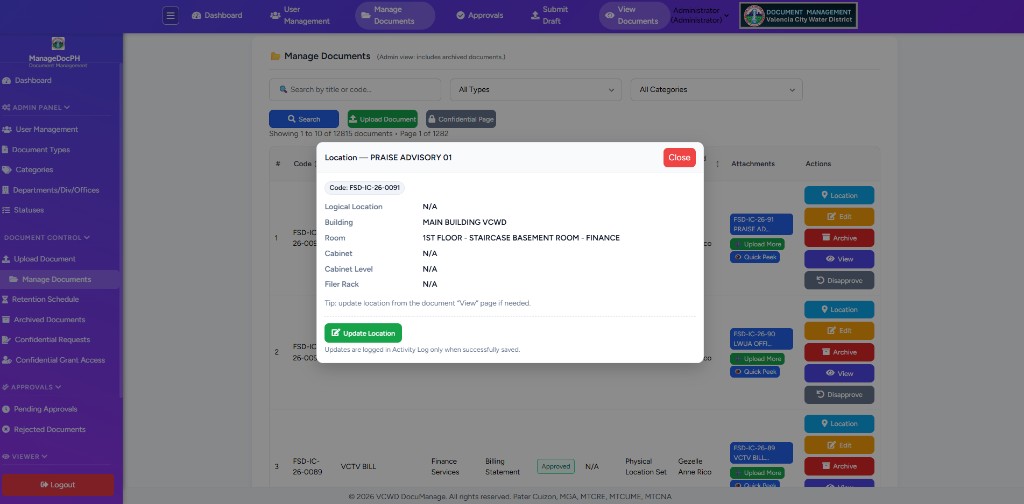This screenshot has width=1024, height=504.
Task: Click Archive button for VCTV BILL row
Action: pos(839,466)
